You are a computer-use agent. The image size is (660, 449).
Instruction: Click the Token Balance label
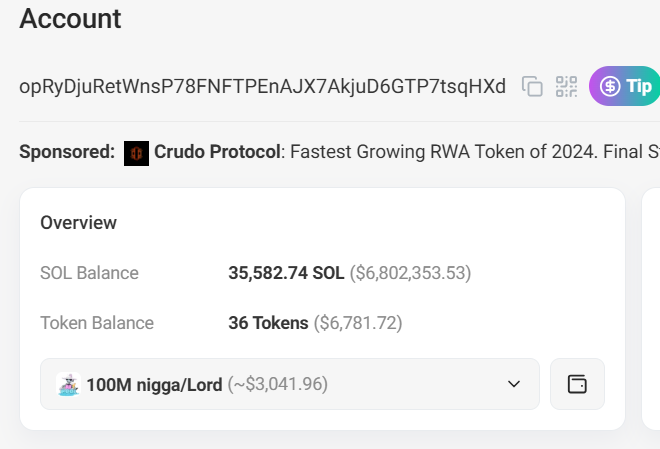tap(97, 323)
